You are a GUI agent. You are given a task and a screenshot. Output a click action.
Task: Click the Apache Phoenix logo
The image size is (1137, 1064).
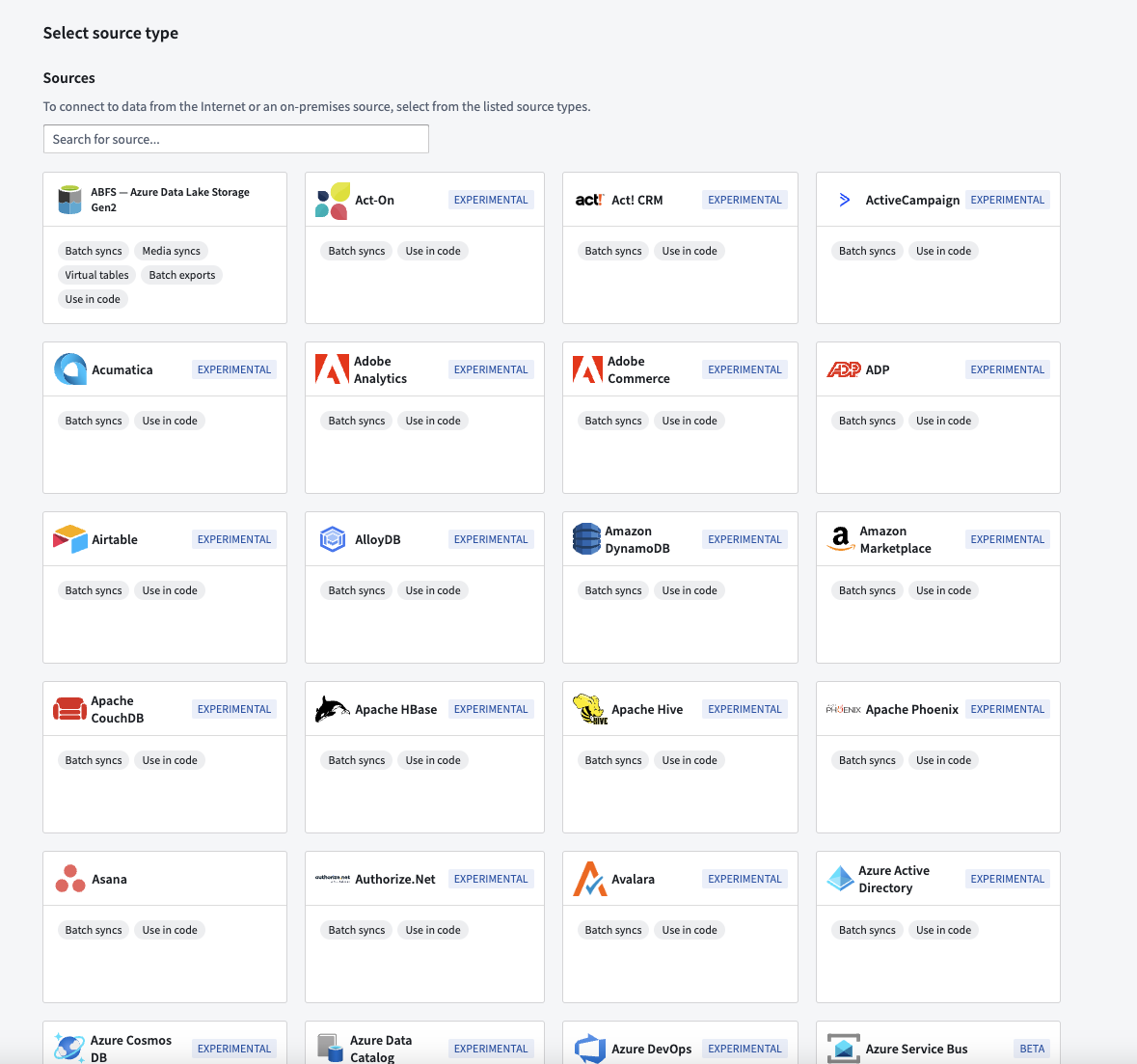coord(843,709)
